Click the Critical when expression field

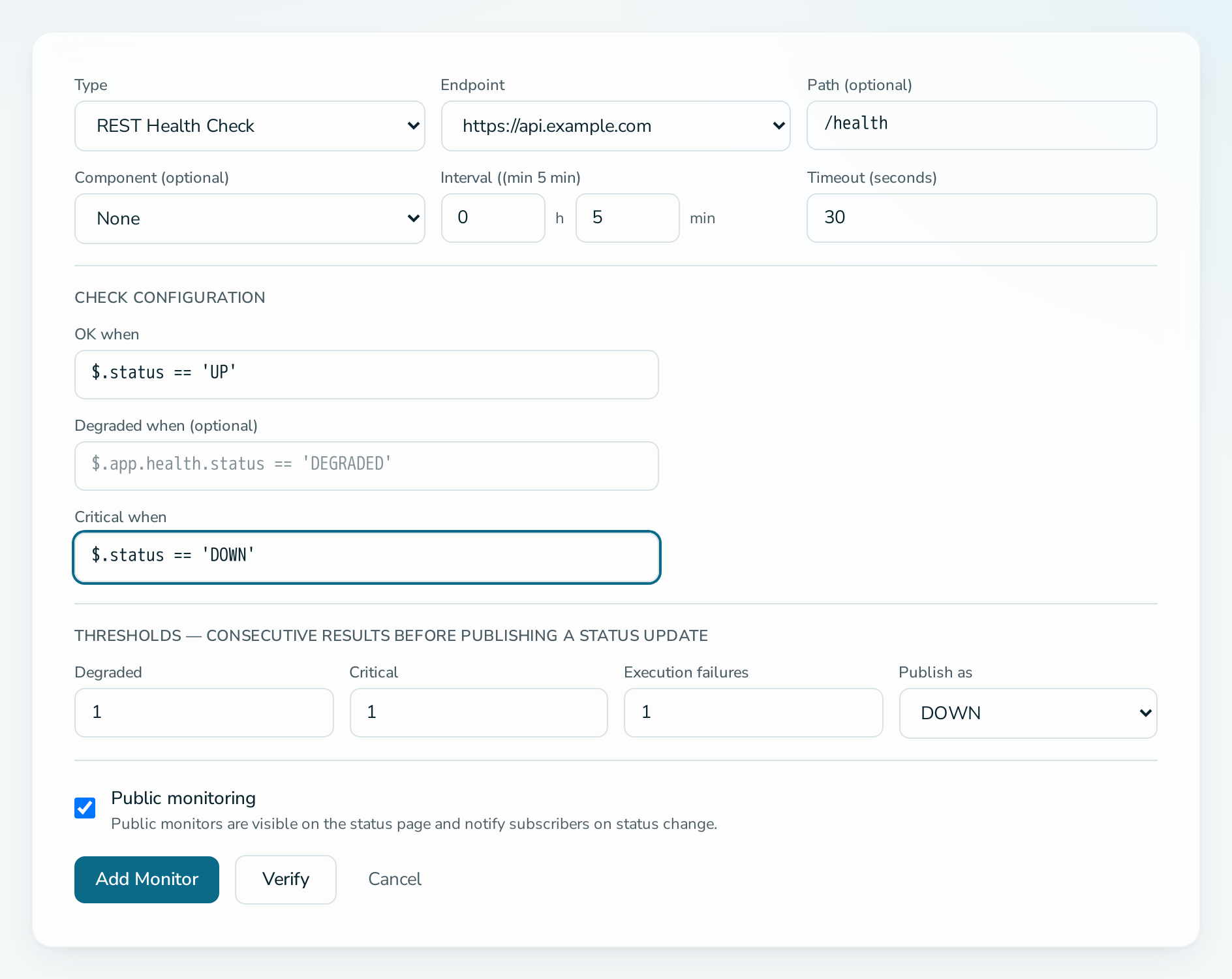point(366,557)
